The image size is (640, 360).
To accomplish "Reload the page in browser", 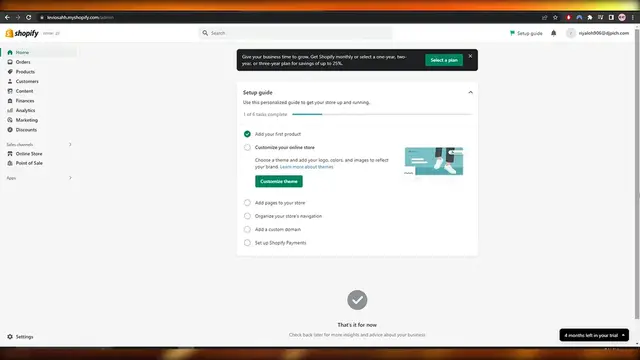I will (x=29, y=17).
